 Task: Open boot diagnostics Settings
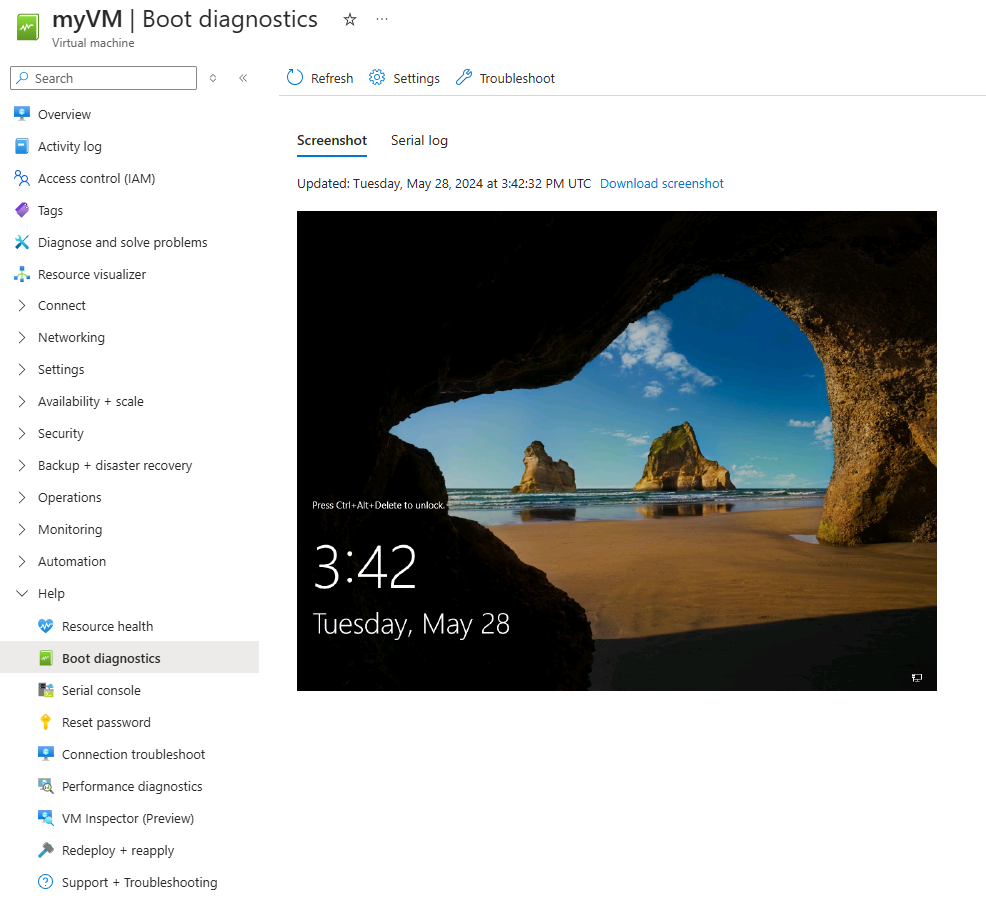point(404,78)
